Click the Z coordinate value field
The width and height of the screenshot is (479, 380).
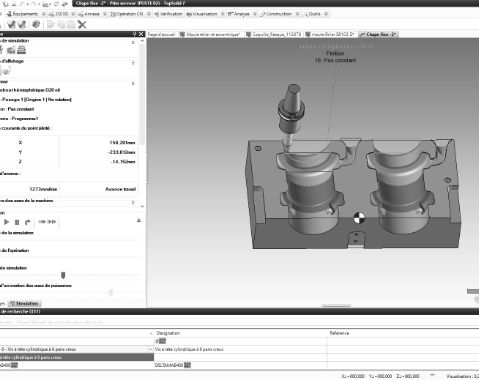(x=99, y=162)
